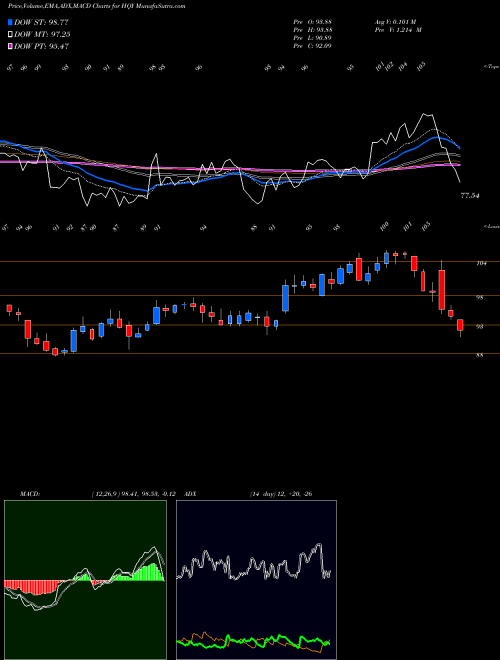Click the 'Pre L: 90.89' low value

[x=312, y=38]
